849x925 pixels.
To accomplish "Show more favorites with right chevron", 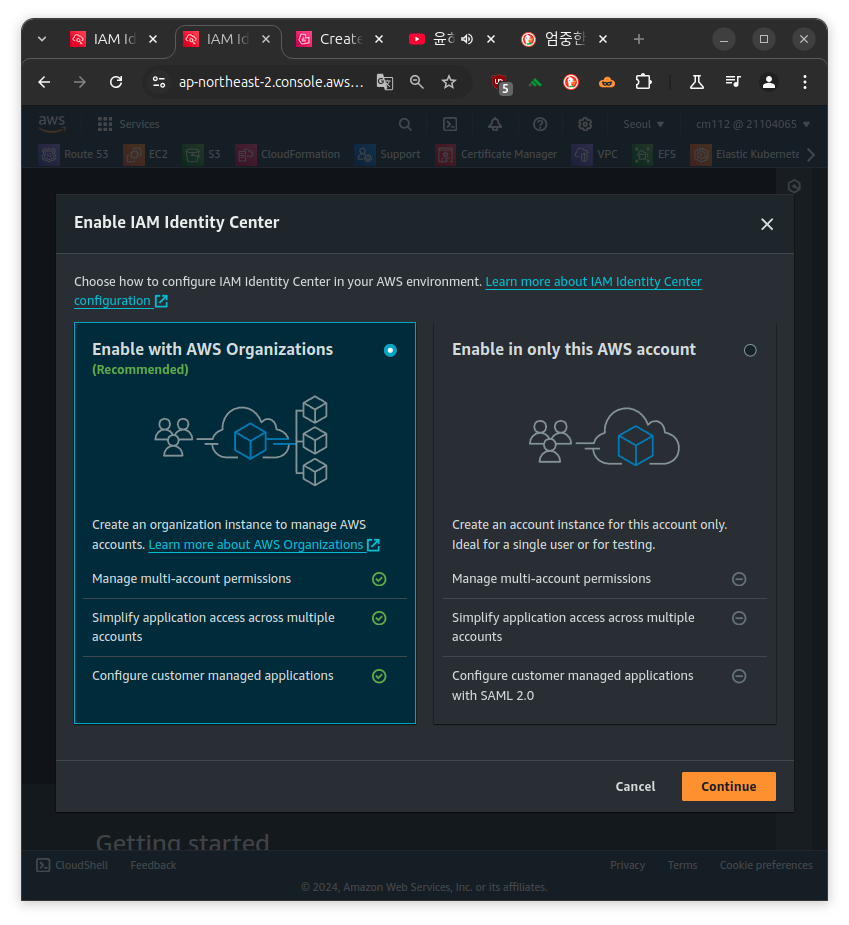I will click(x=811, y=155).
